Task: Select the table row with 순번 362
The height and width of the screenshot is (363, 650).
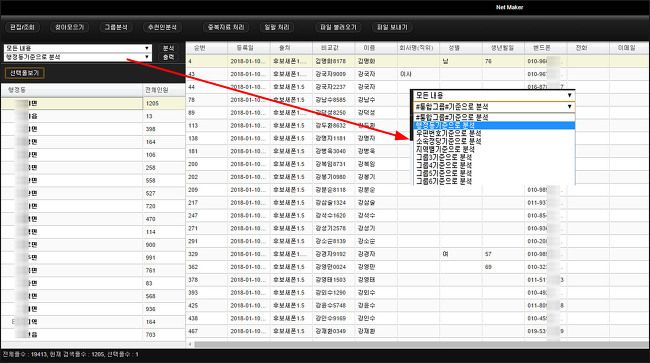Action: [x=417, y=266]
